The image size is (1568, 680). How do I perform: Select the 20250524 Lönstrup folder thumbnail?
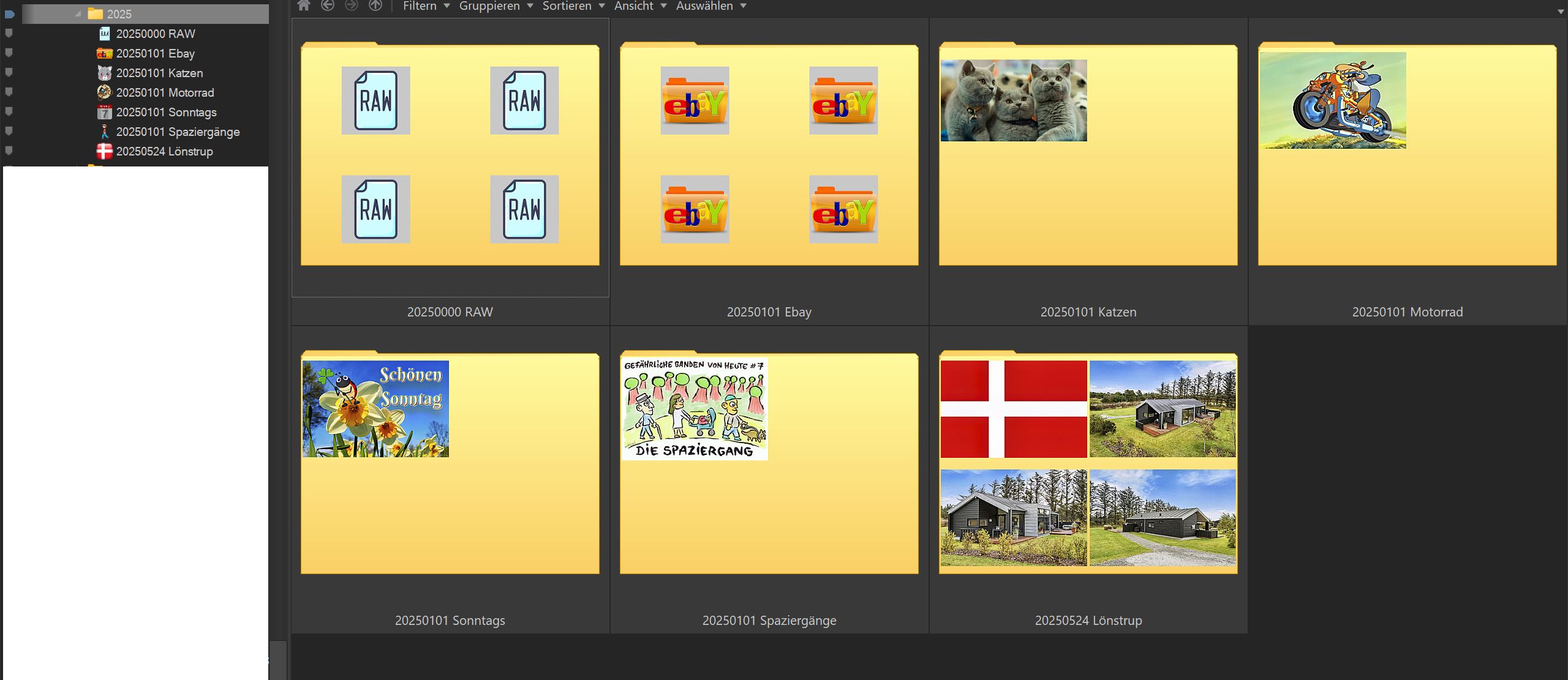(x=1088, y=465)
